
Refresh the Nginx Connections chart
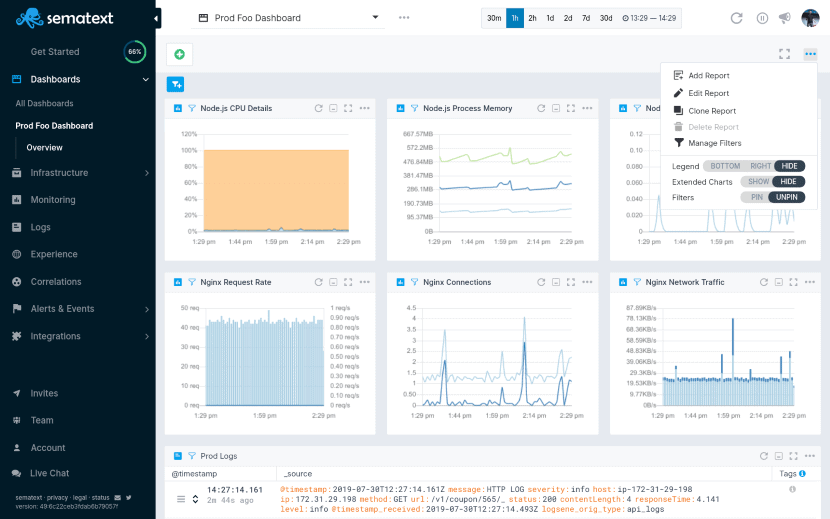coord(541,282)
